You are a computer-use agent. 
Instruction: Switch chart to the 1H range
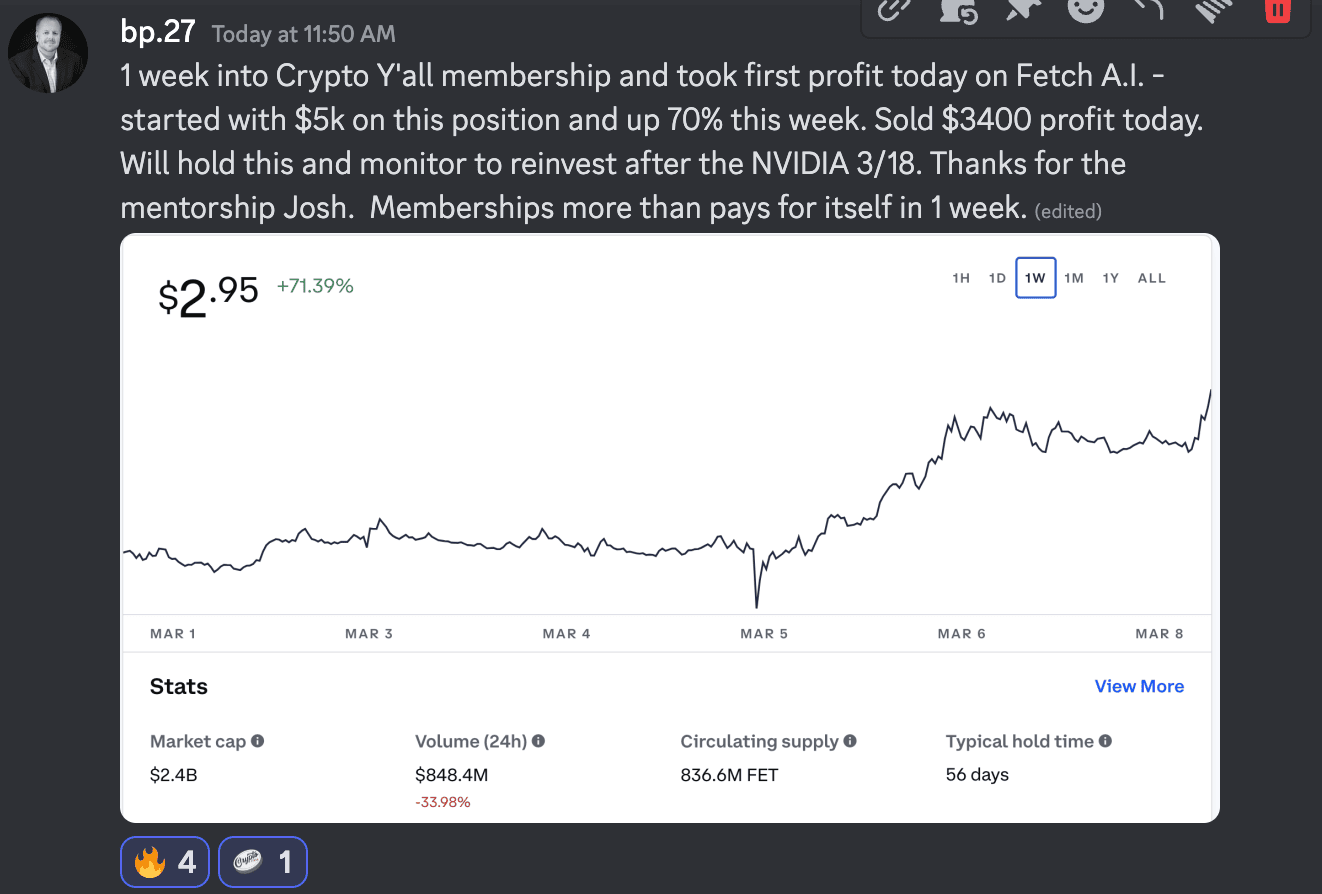point(961,278)
